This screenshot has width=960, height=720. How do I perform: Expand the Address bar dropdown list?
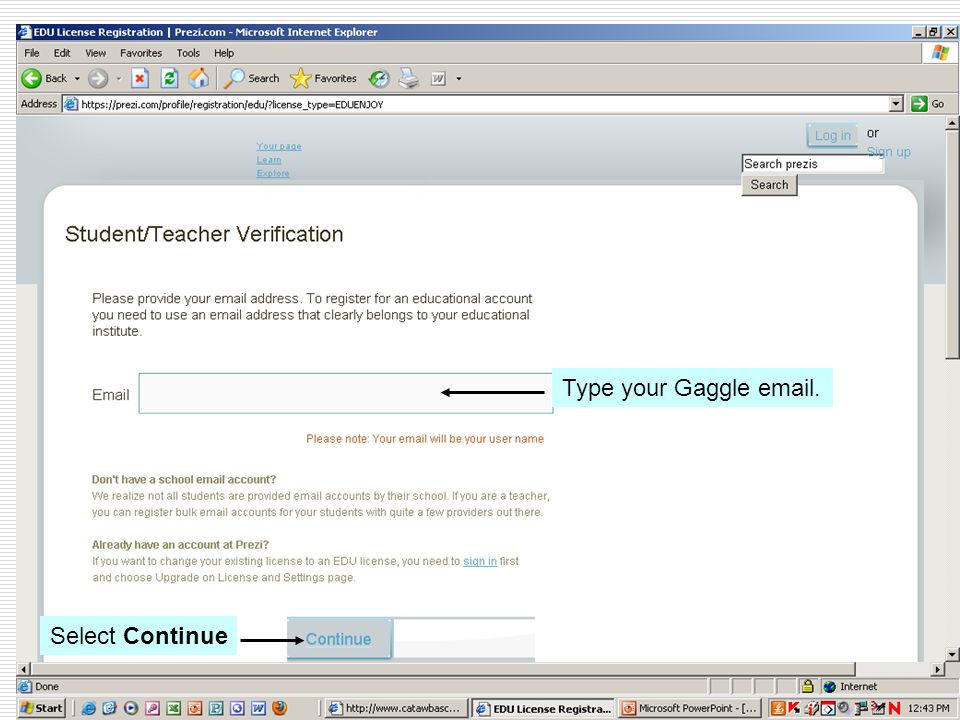click(896, 104)
